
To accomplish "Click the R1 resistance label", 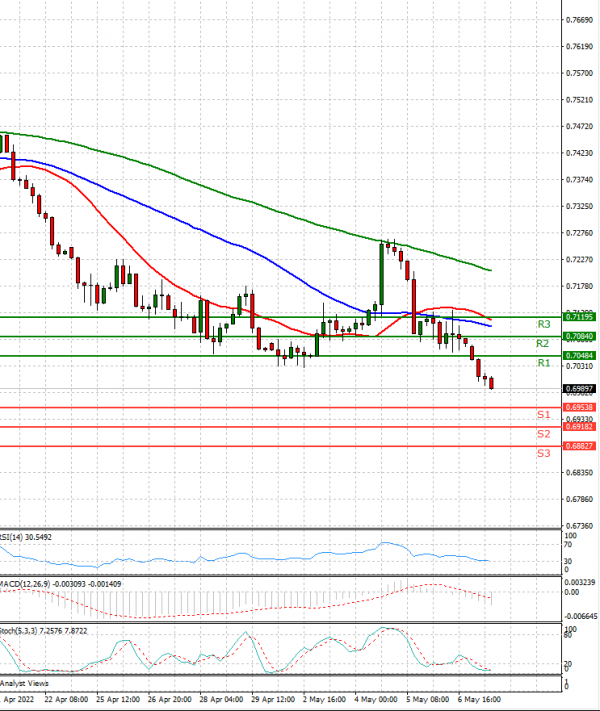I will click(543, 363).
